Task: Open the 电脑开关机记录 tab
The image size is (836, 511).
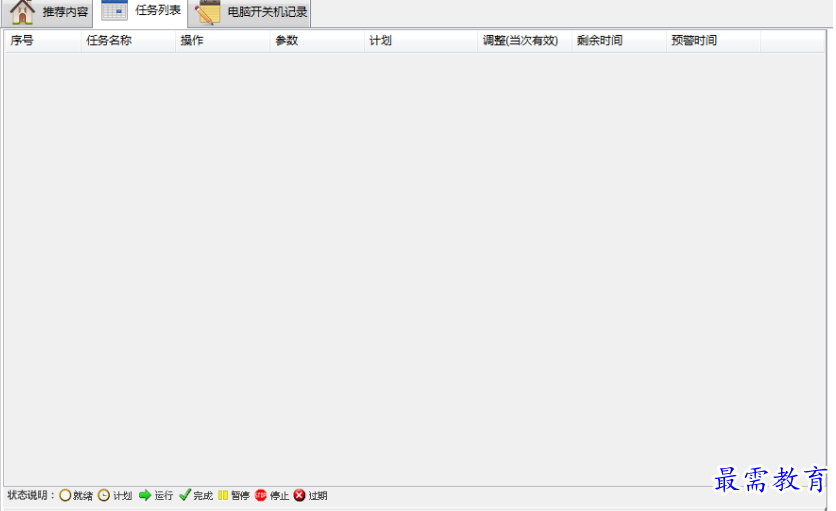Action: (250, 13)
